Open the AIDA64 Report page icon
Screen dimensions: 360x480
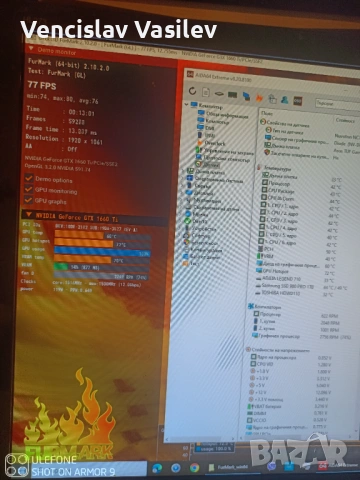[206, 92]
